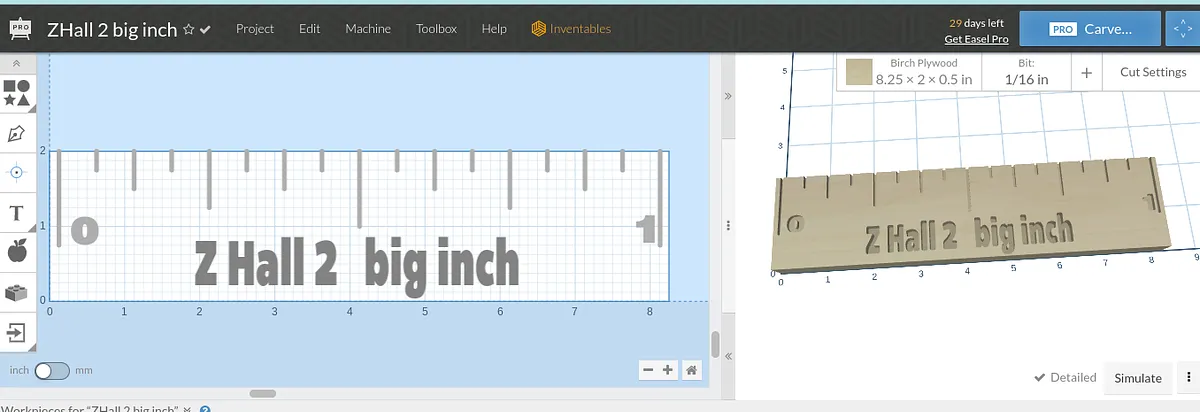The image size is (1200, 412).
Task: Select the drill point target tool
Action: (x=17, y=172)
